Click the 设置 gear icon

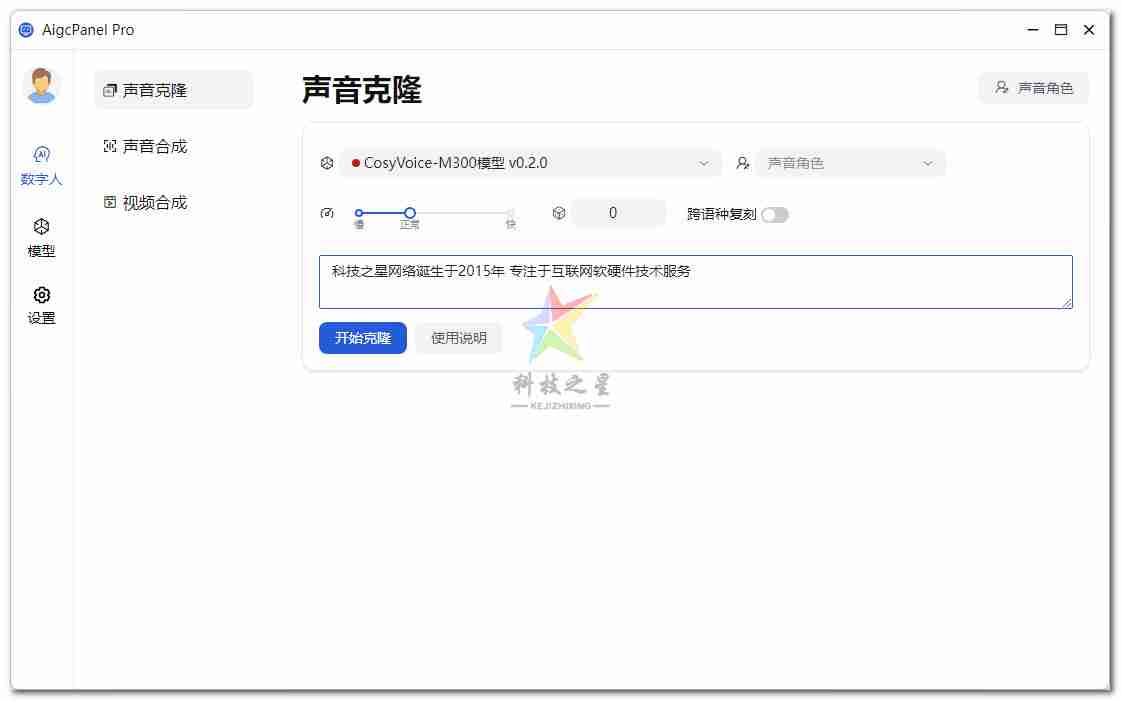(41, 295)
